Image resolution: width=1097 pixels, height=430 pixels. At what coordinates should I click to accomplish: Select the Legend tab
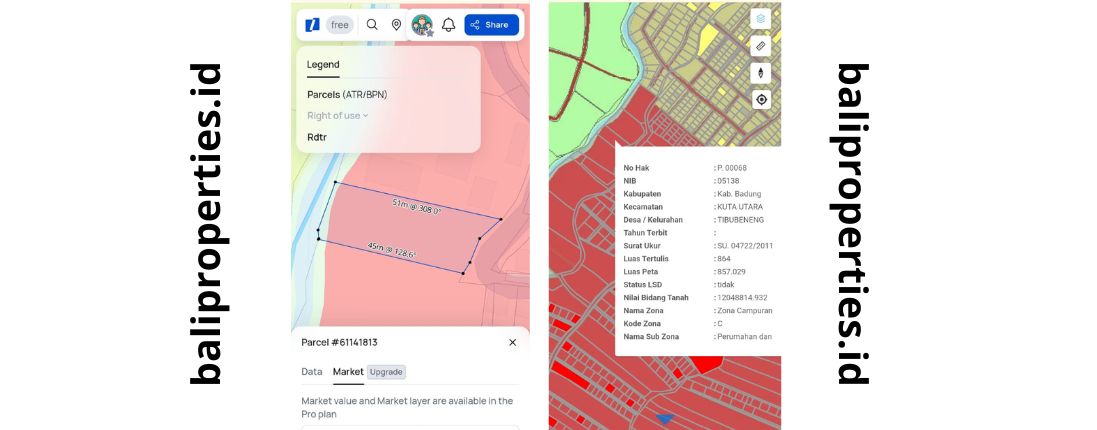pos(323,65)
